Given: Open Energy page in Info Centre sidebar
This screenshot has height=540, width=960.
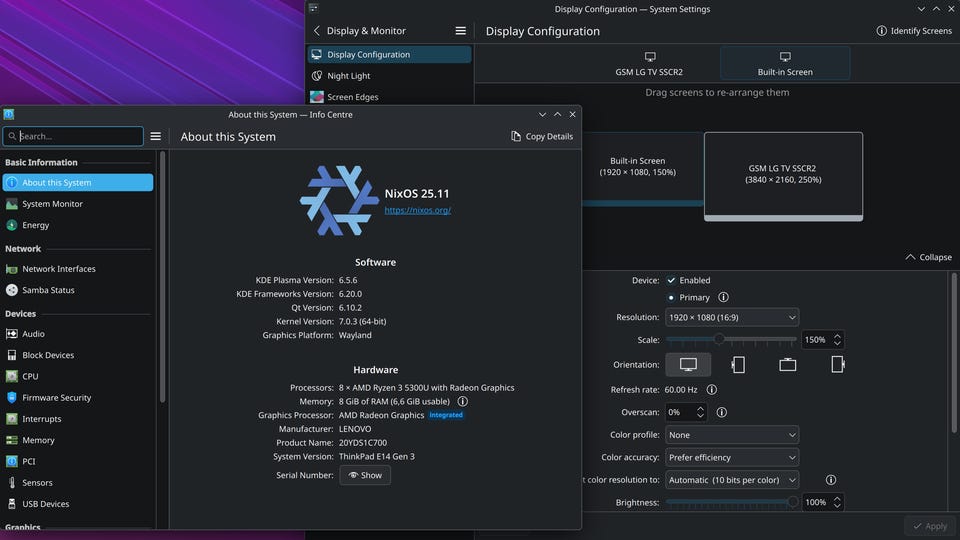Looking at the screenshot, I should [78, 225].
